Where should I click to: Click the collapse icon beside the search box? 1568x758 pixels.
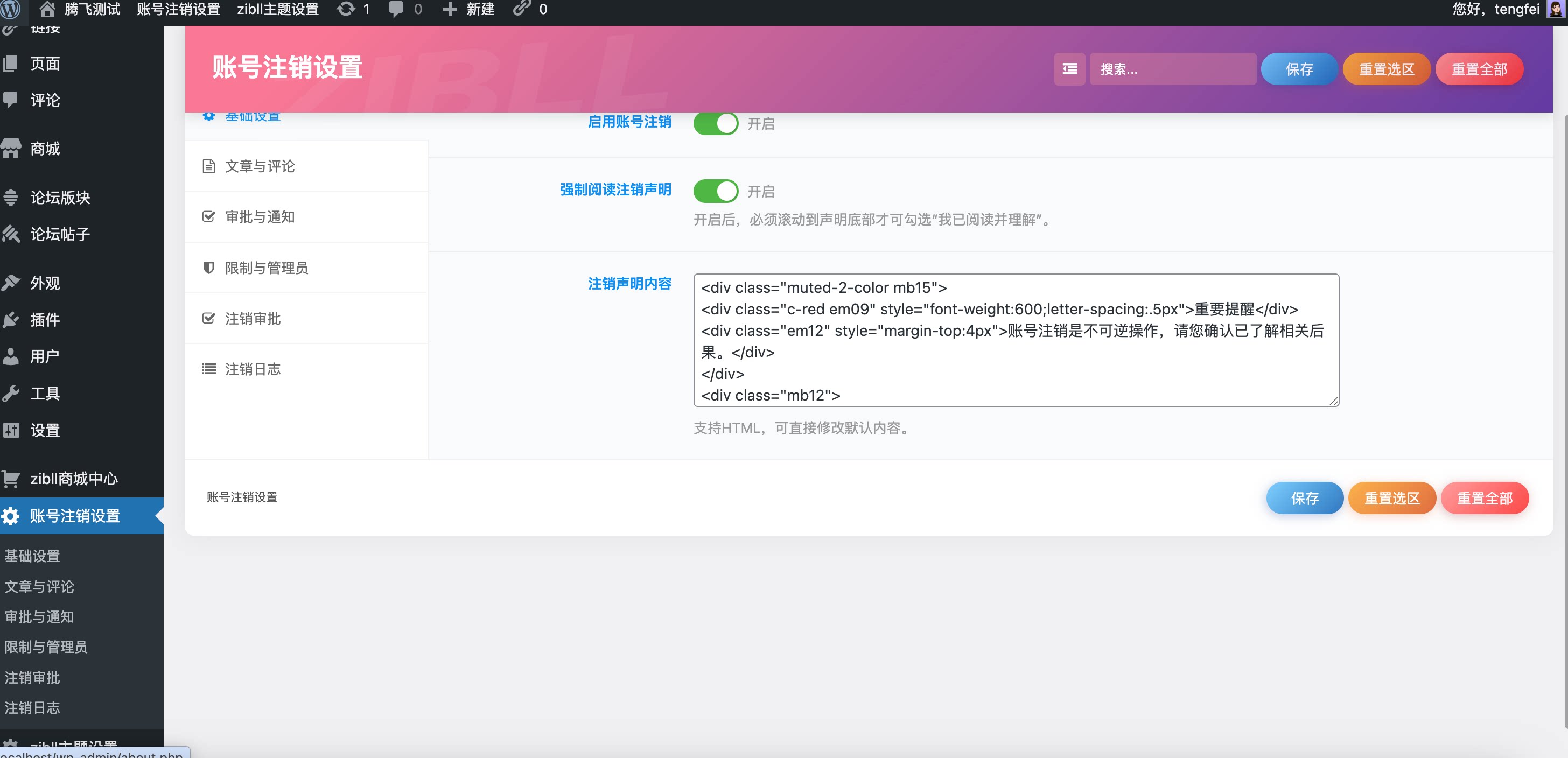pyautogui.click(x=1069, y=69)
